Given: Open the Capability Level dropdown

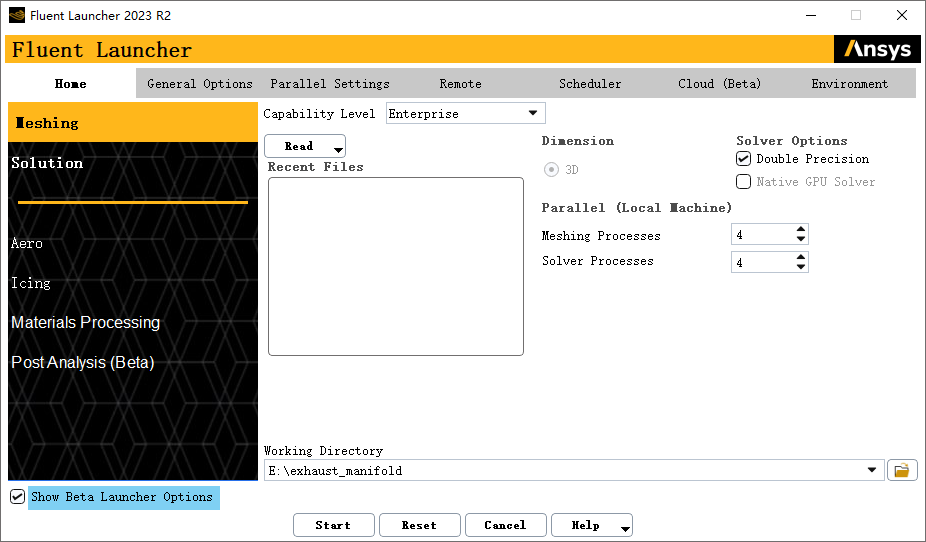Looking at the screenshot, I should pos(532,114).
